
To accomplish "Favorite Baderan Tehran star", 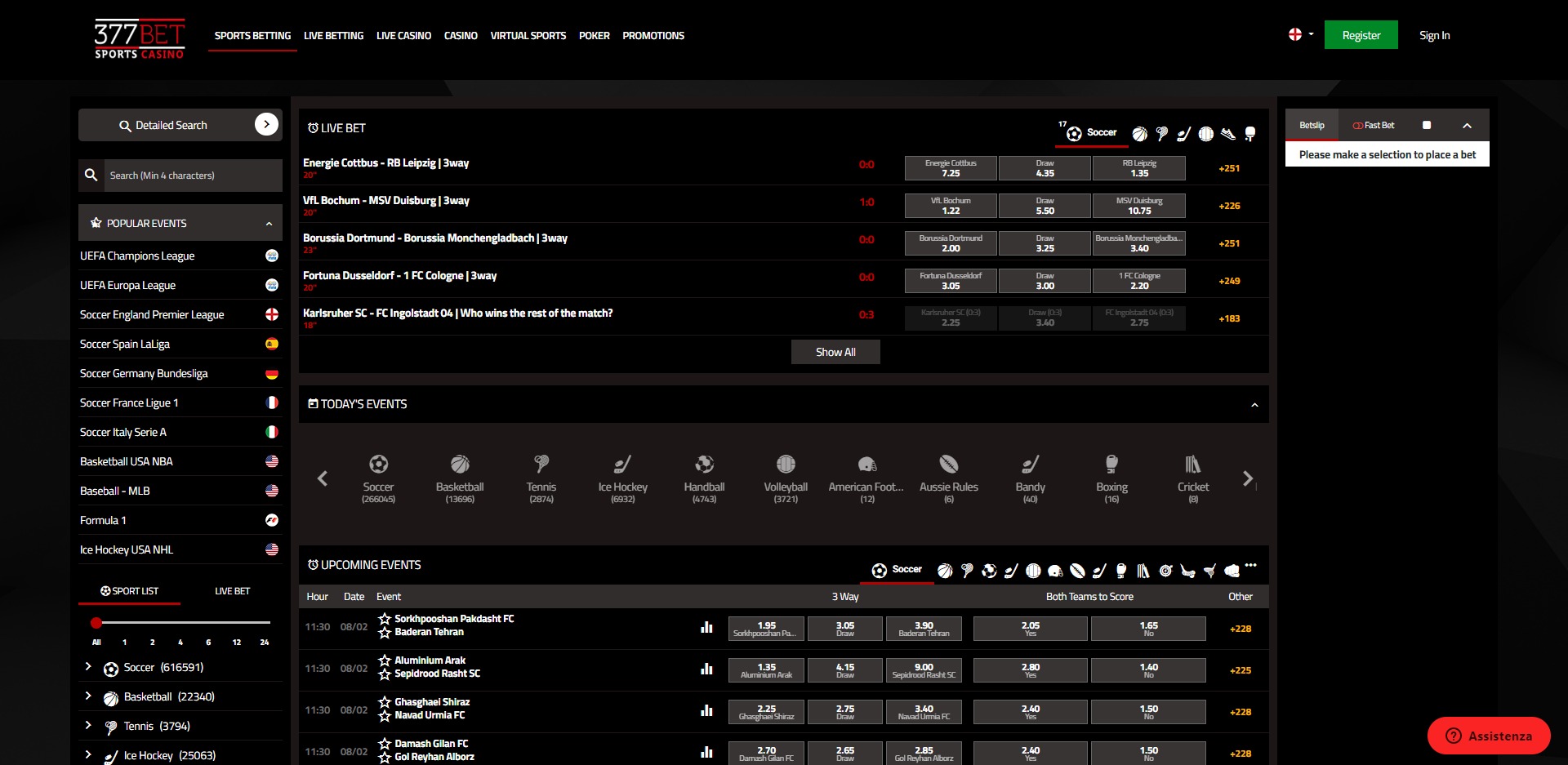I will pyautogui.click(x=385, y=632).
